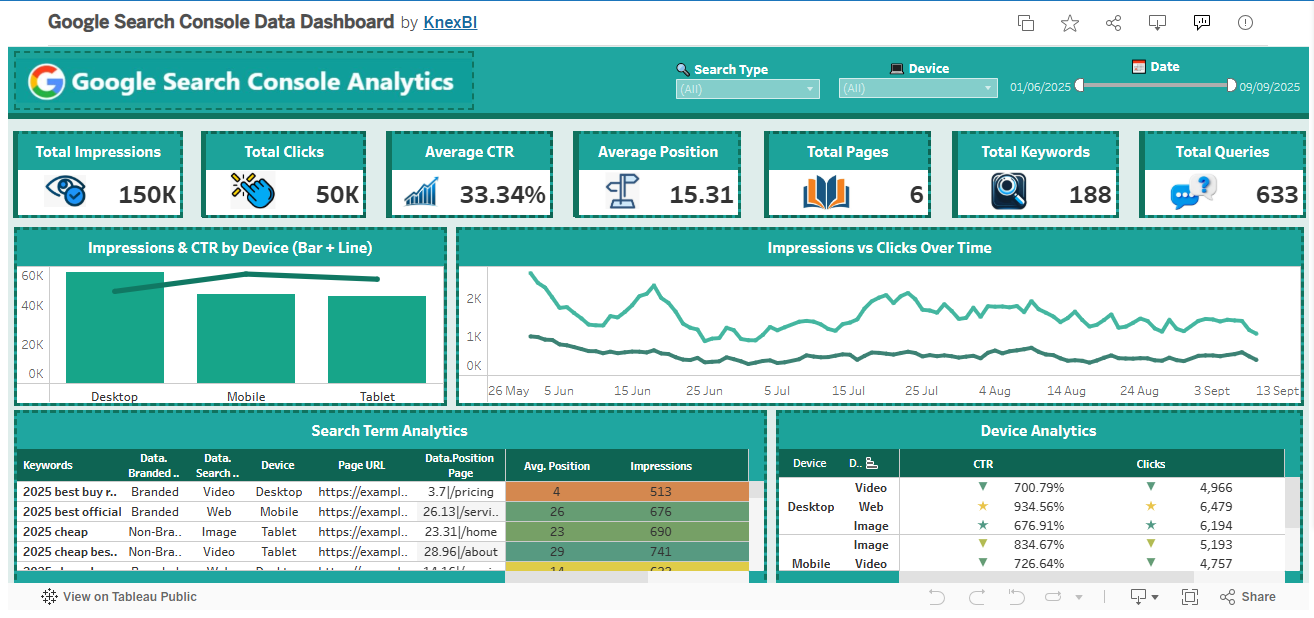Click the Device Analytics vertical scrollbar

(1294, 502)
